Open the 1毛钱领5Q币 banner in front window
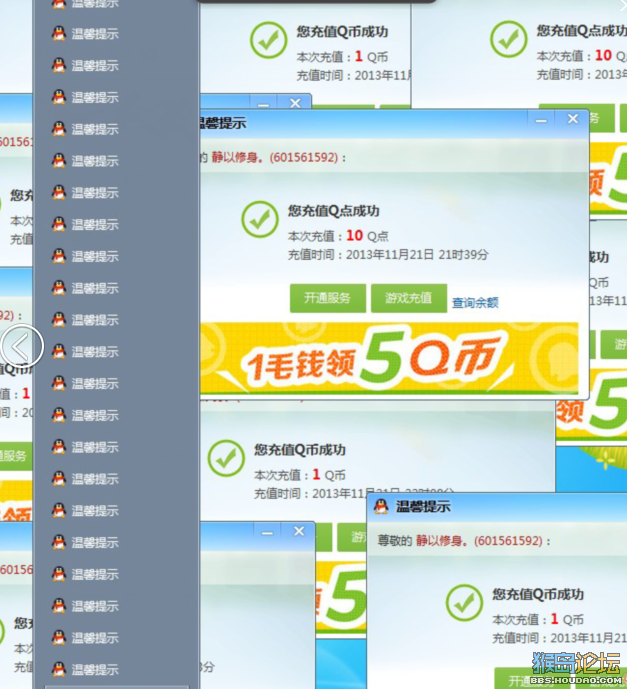627x689 pixels. pyautogui.click(x=389, y=358)
